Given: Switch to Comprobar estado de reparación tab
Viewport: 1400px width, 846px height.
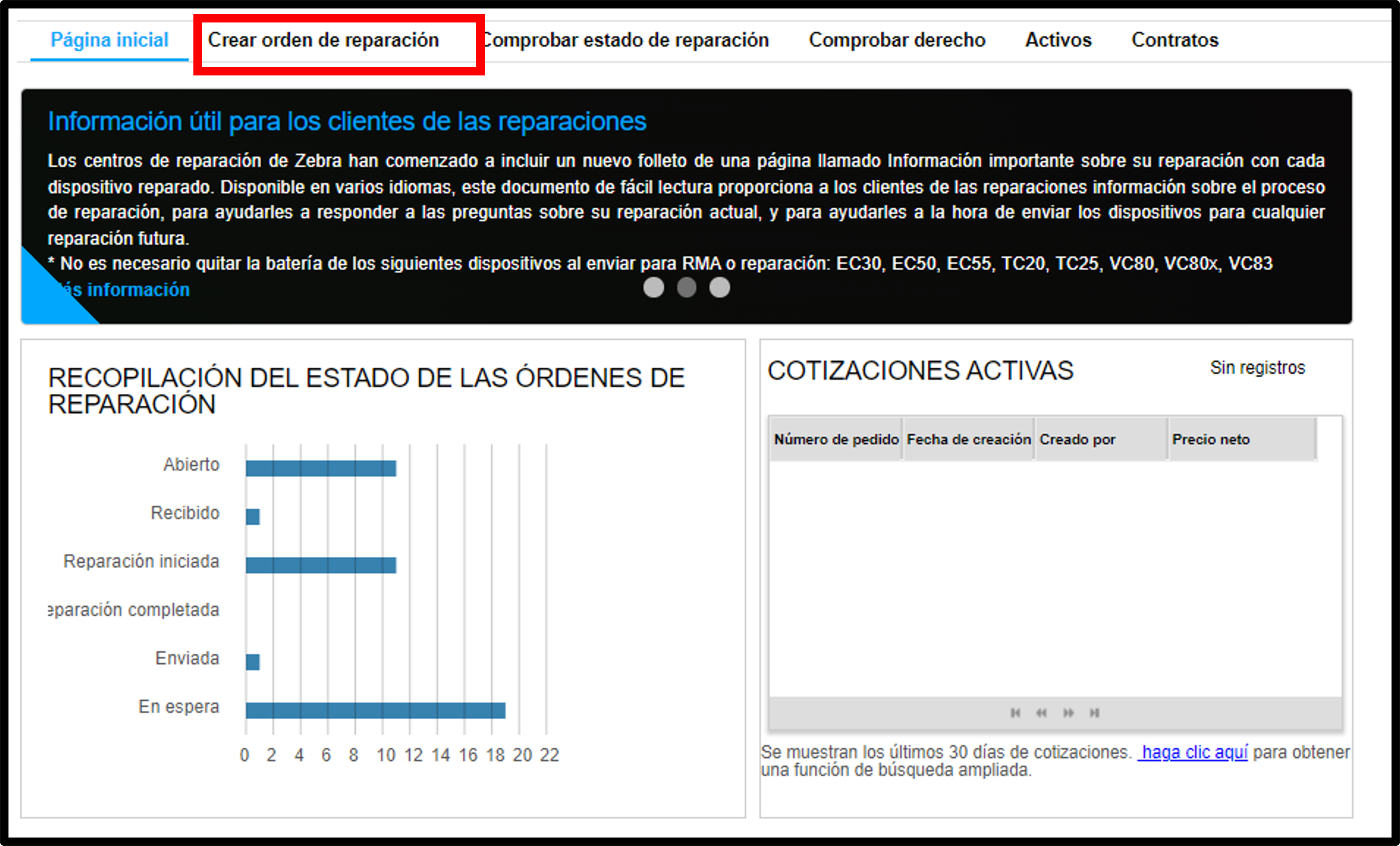Looking at the screenshot, I should click(x=625, y=40).
